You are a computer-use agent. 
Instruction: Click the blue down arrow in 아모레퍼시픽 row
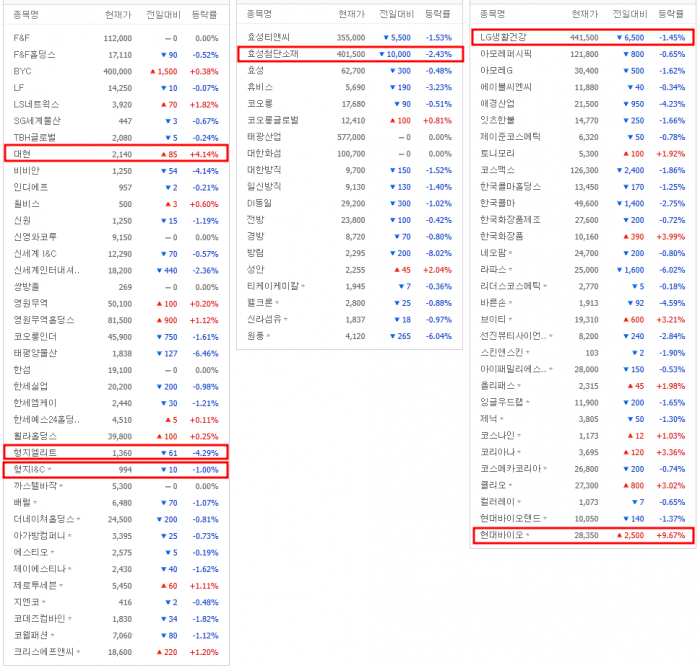click(x=623, y=54)
